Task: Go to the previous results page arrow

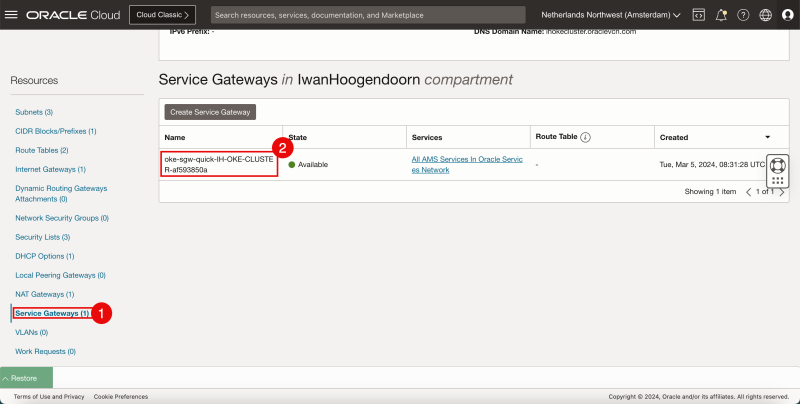Action: point(748,191)
